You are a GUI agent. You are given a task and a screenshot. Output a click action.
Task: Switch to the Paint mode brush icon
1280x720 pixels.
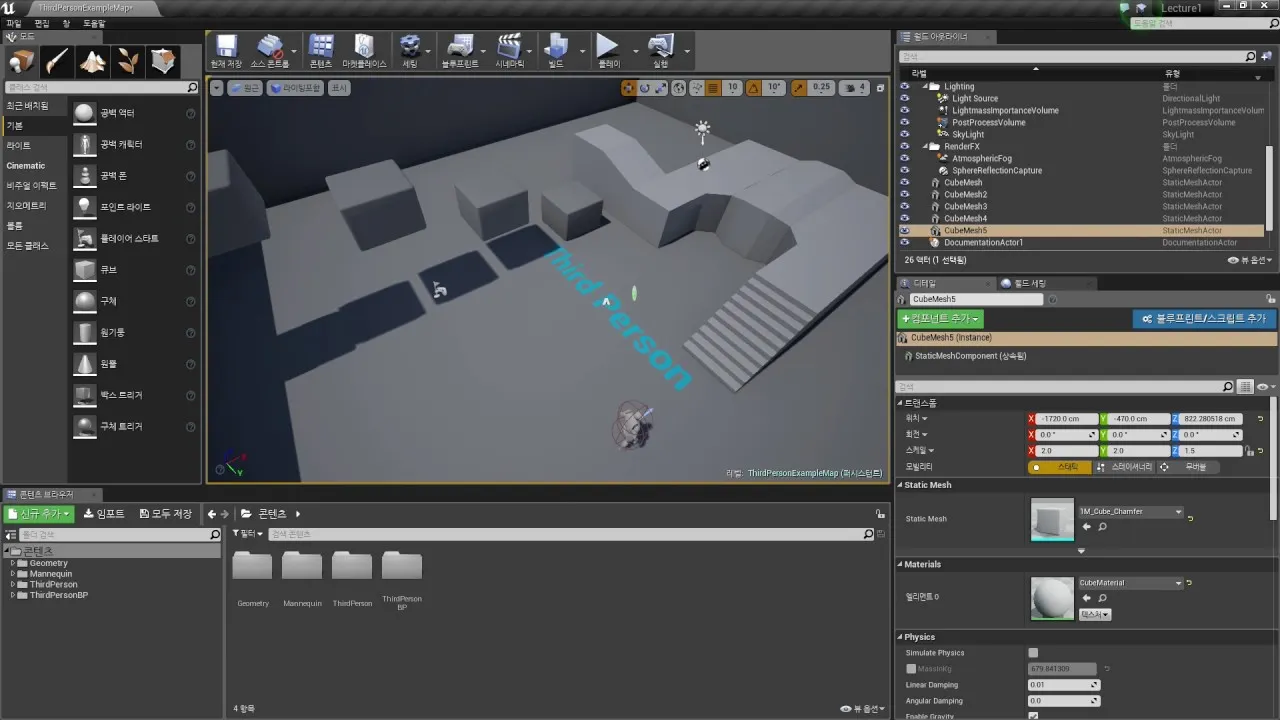pyautogui.click(x=57, y=62)
